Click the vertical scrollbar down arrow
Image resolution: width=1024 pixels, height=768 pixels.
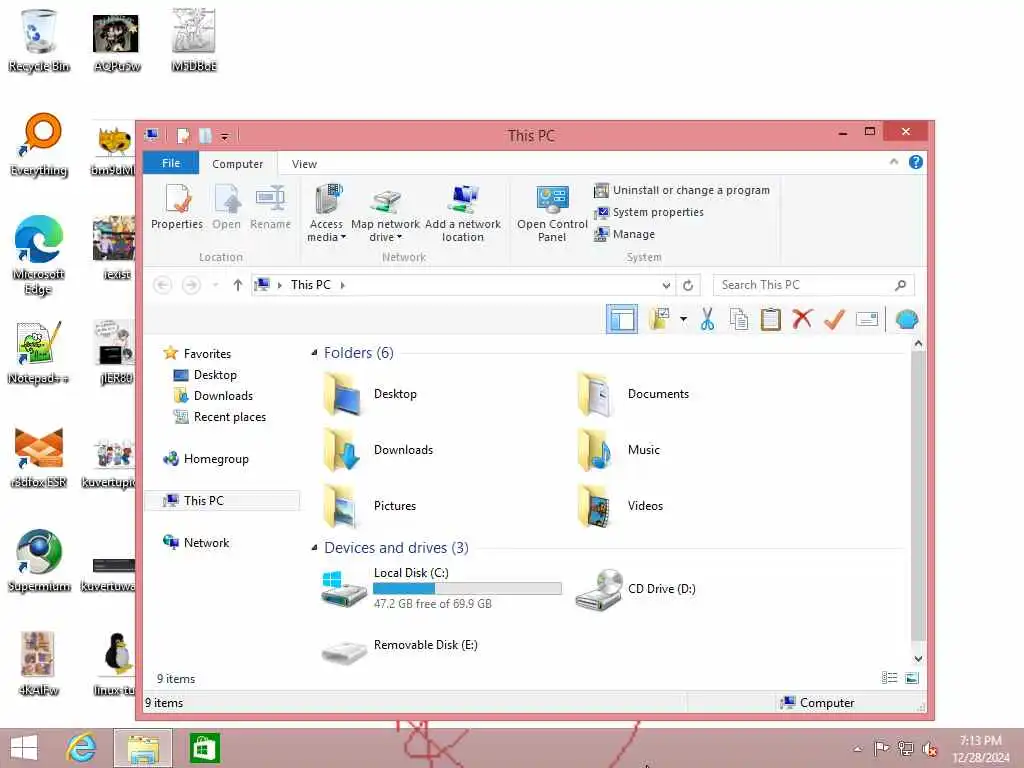pos(918,658)
